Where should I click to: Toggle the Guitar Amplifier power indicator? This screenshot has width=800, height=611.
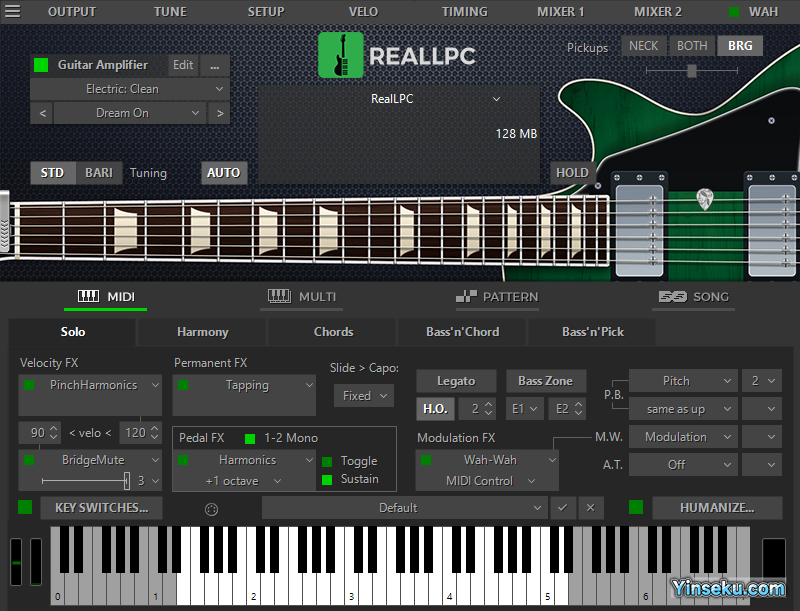point(41,65)
